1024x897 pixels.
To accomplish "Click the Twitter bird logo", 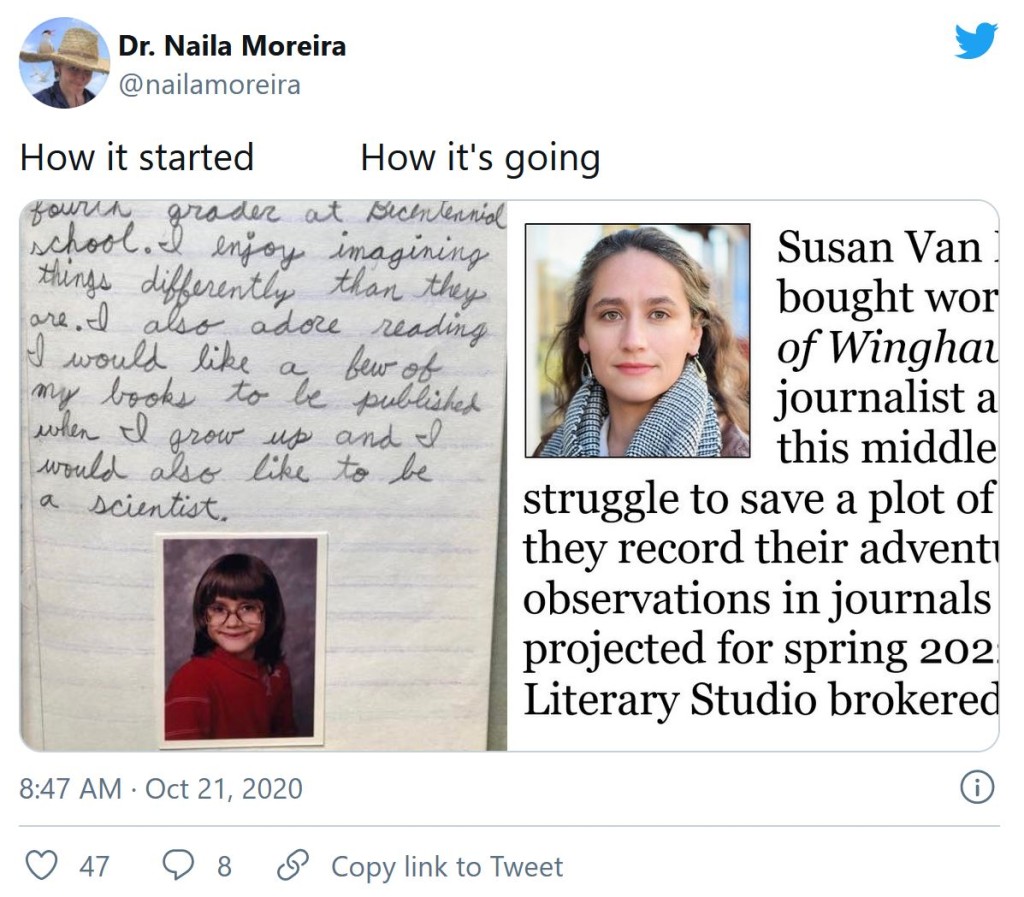I will [x=975, y=41].
